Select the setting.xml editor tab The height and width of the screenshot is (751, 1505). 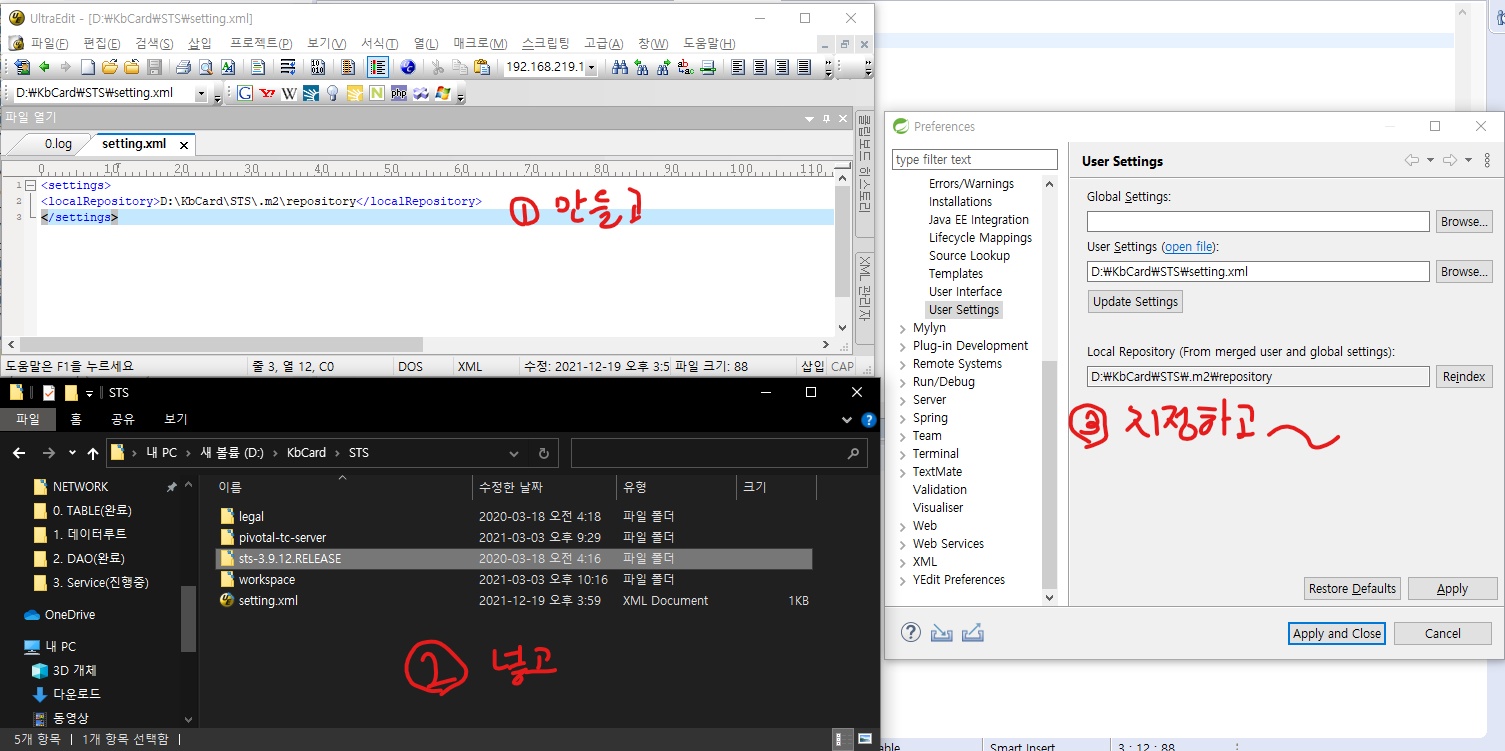click(x=134, y=143)
